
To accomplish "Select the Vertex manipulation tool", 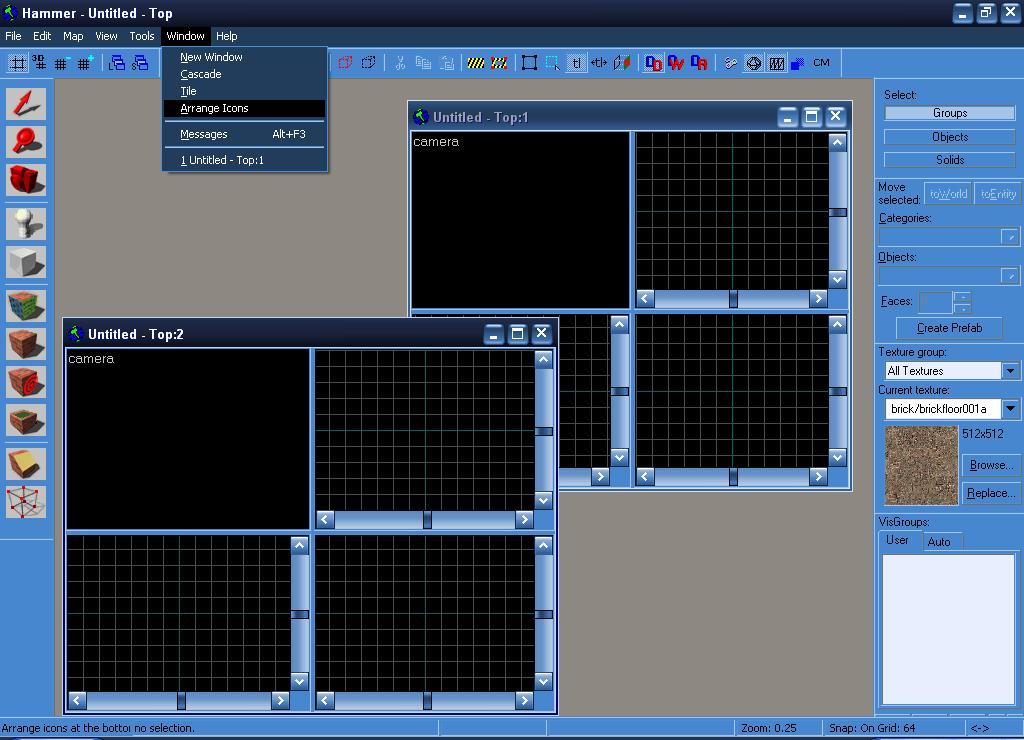I will pyautogui.click(x=26, y=501).
